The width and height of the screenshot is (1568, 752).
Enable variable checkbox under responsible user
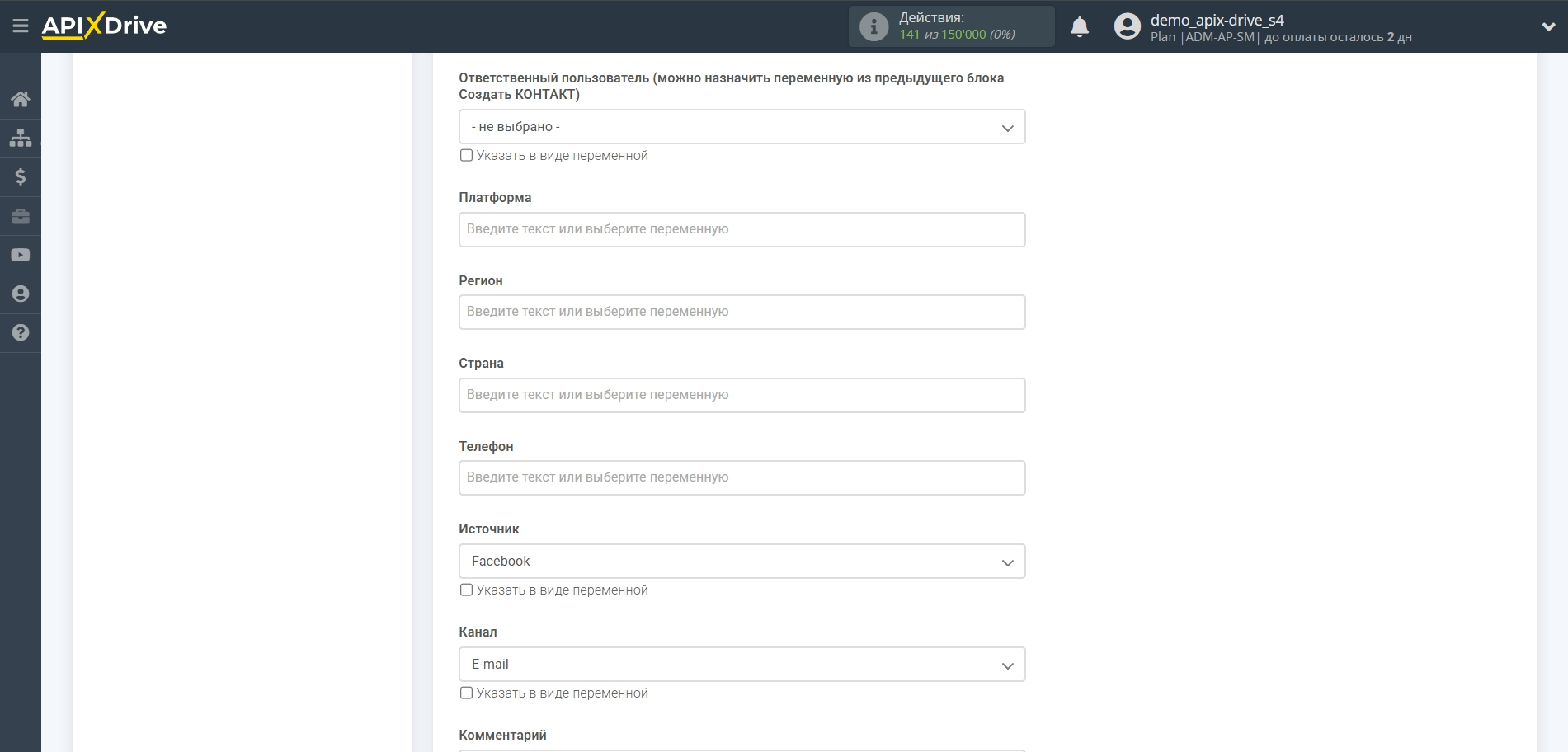pyautogui.click(x=467, y=156)
